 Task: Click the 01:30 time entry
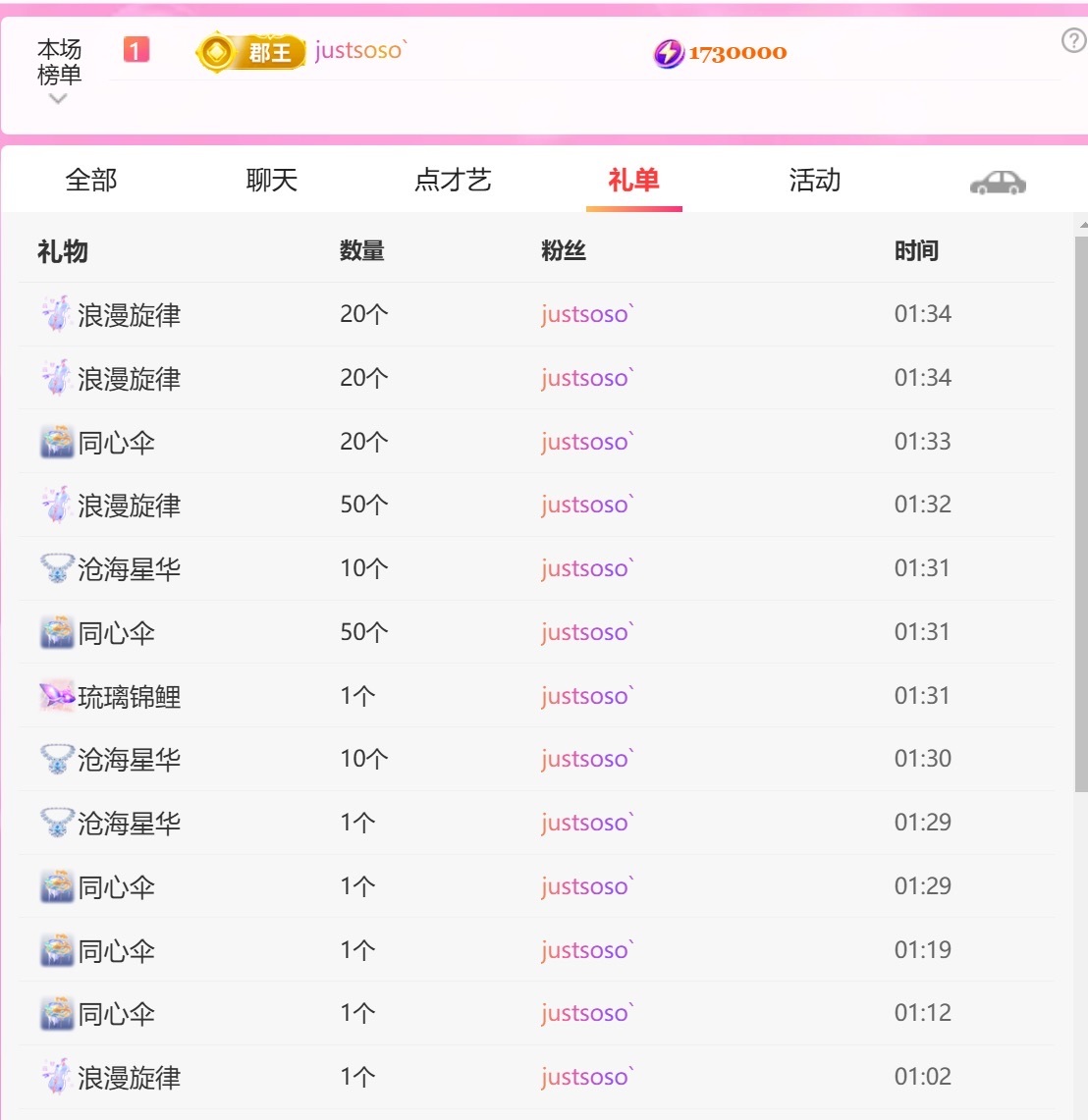tap(922, 759)
